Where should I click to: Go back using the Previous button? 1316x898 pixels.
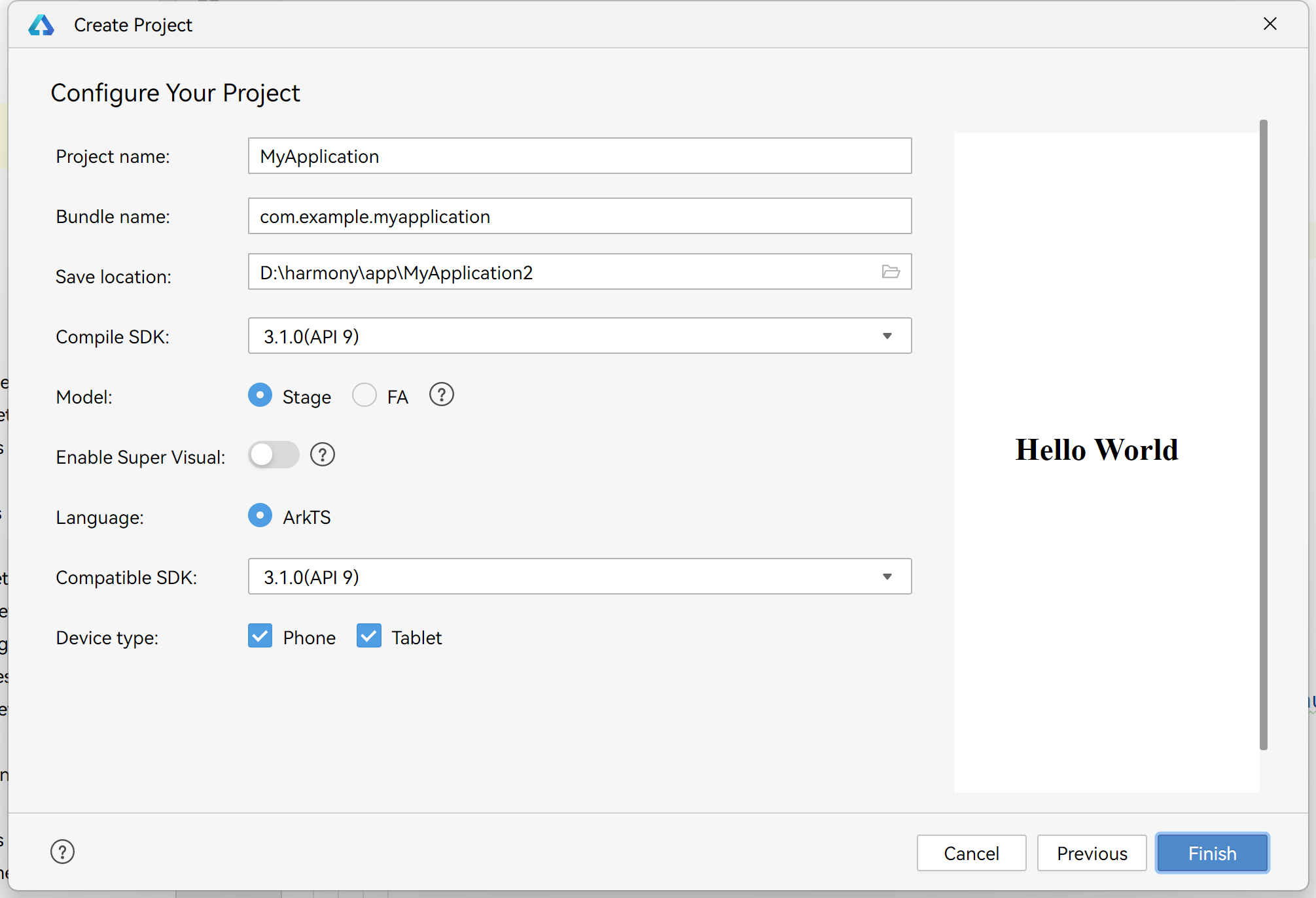point(1092,853)
